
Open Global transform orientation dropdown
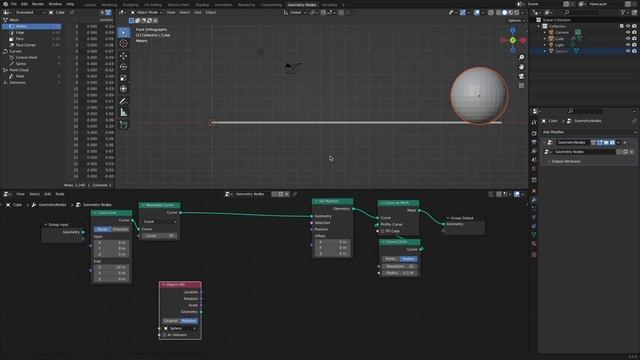point(296,13)
